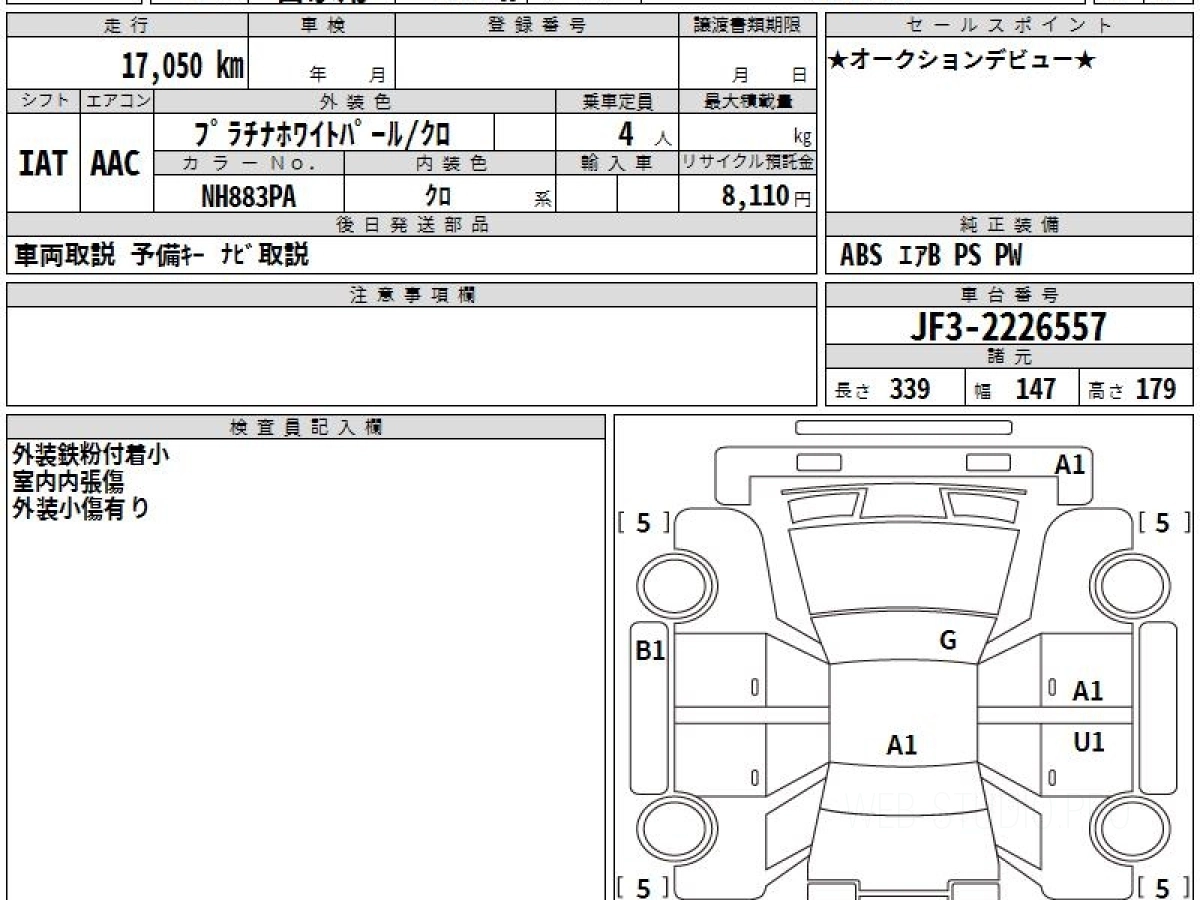Click the 内装色 header
1200x900 pixels.
pyautogui.click(x=450, y=164)
